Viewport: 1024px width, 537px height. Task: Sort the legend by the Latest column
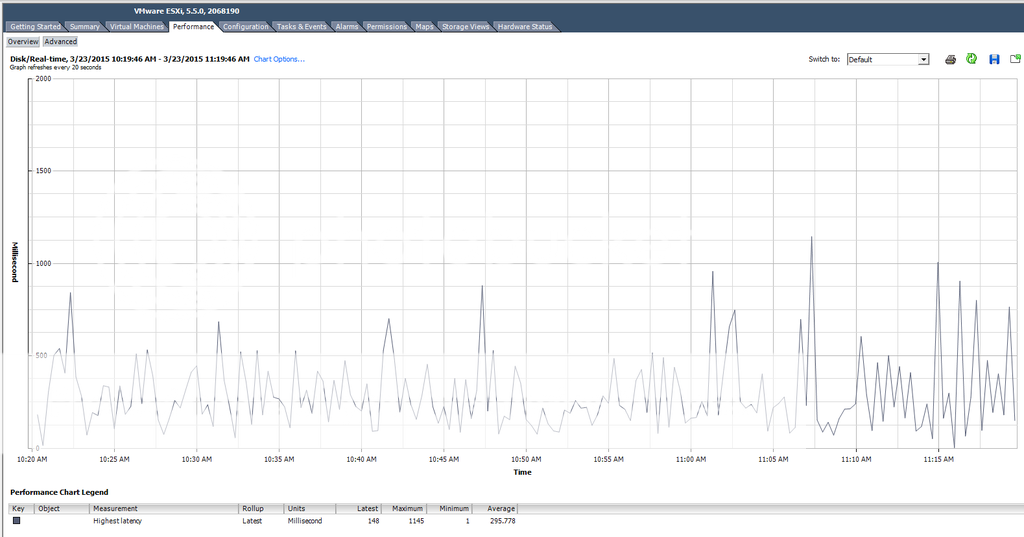(358, 508)
